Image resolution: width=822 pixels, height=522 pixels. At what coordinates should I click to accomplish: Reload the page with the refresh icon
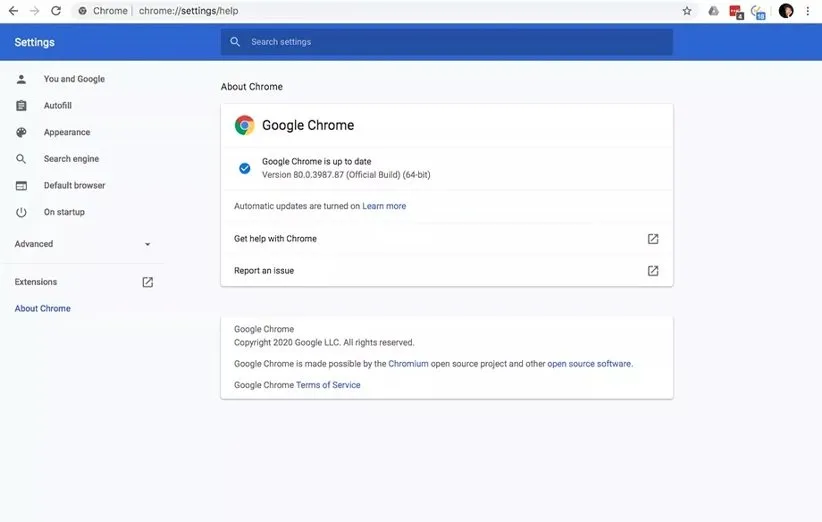tap(56, 11)
